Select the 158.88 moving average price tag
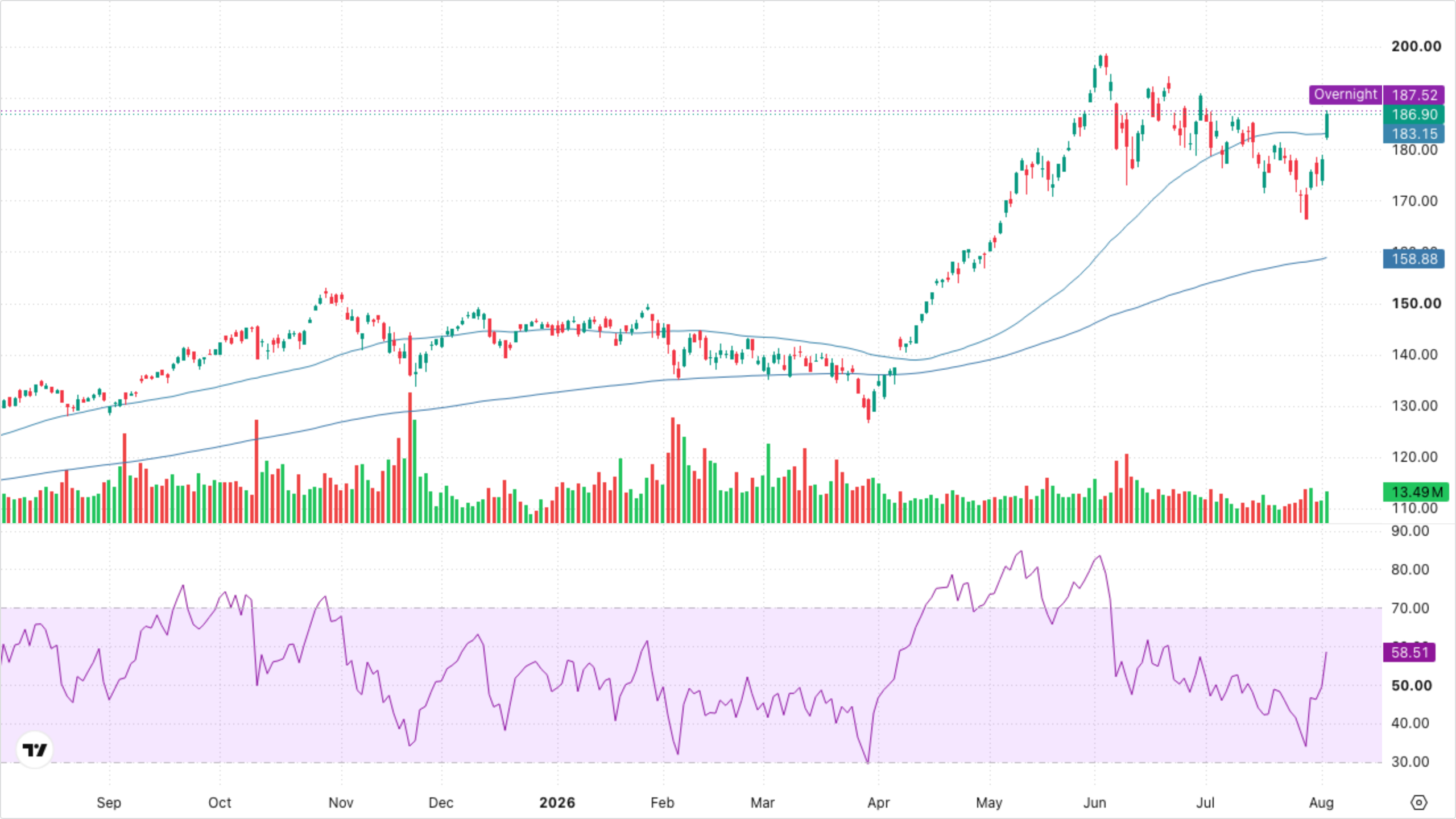 (x=1414, y=259)
